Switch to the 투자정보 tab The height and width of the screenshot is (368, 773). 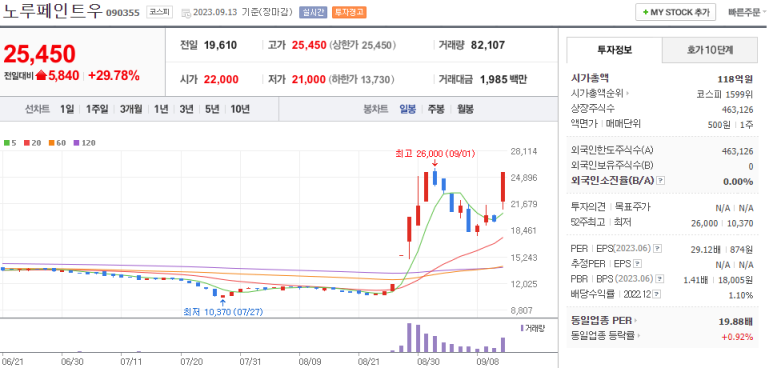[x=614, y=50]
